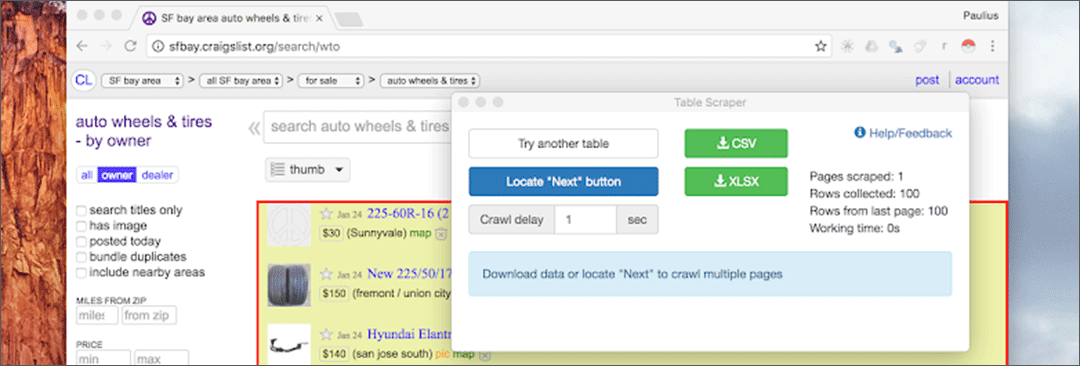1080x366 pixels.
Task: Open the tire stack thumbnail of New 225/50/17
Action: (289, 285)
